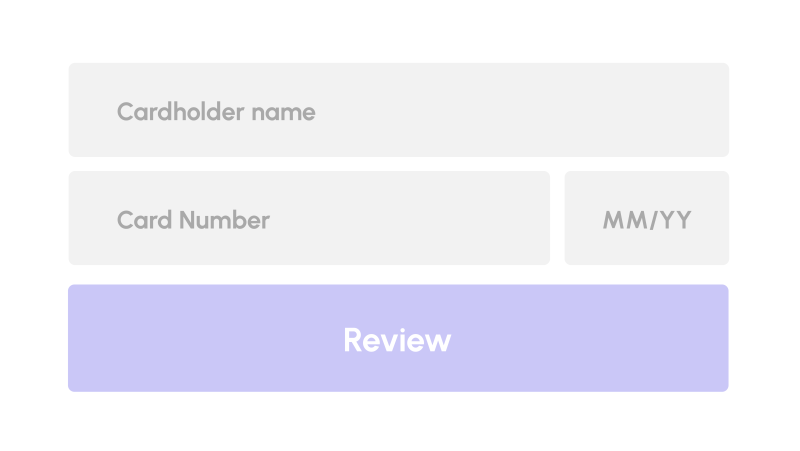Place cursor in Card Number box
The image size is (800, 451).
[x=309, y=218]
